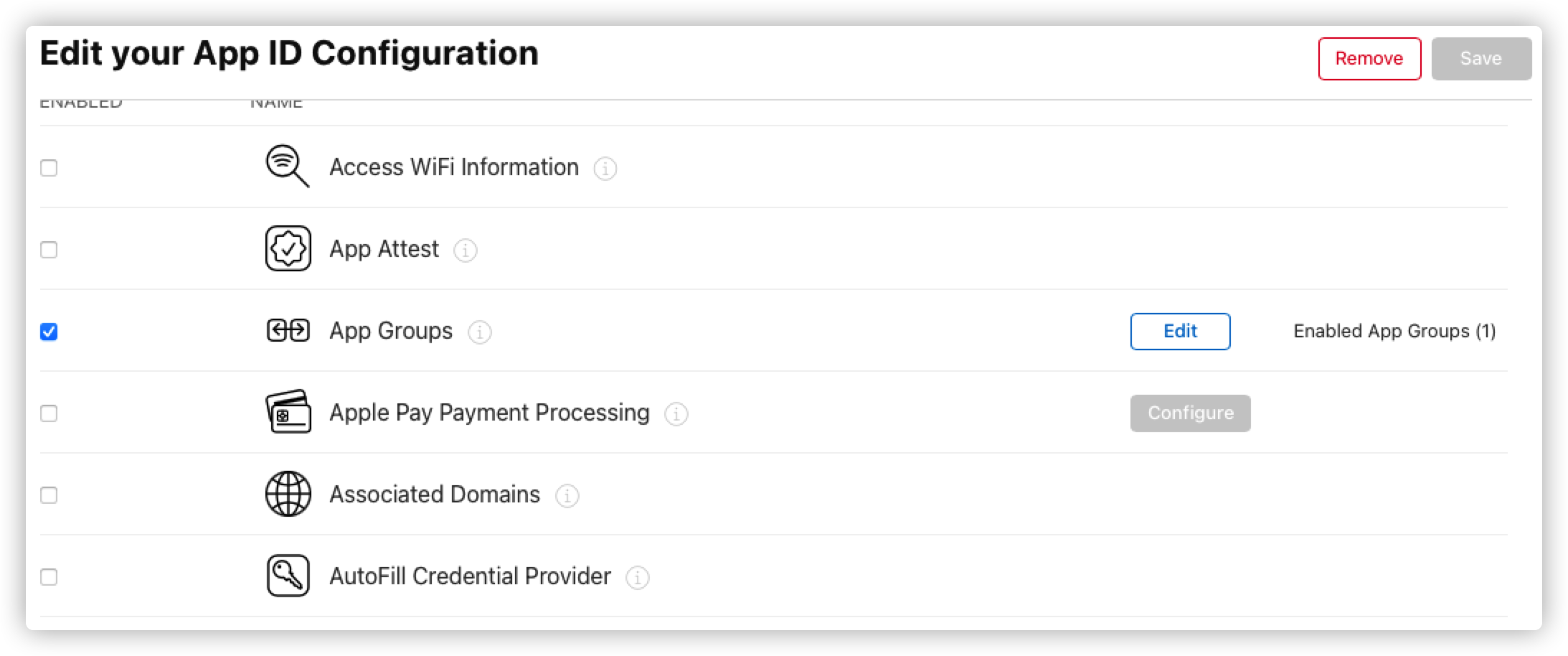Click the Associated Domains globe icon
This screenshot has height=656, width=1568.
pyautogui.click(x=288, y=494)
